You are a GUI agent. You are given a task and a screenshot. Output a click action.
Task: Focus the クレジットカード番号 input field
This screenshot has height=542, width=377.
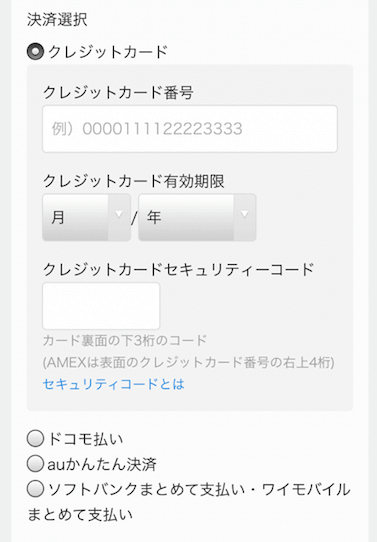[x=190, y=129]
